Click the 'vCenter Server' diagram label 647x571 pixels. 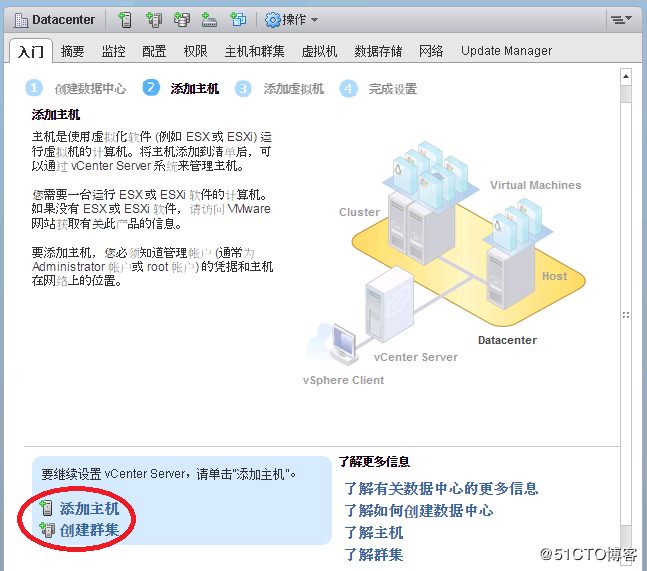[416, 357]
